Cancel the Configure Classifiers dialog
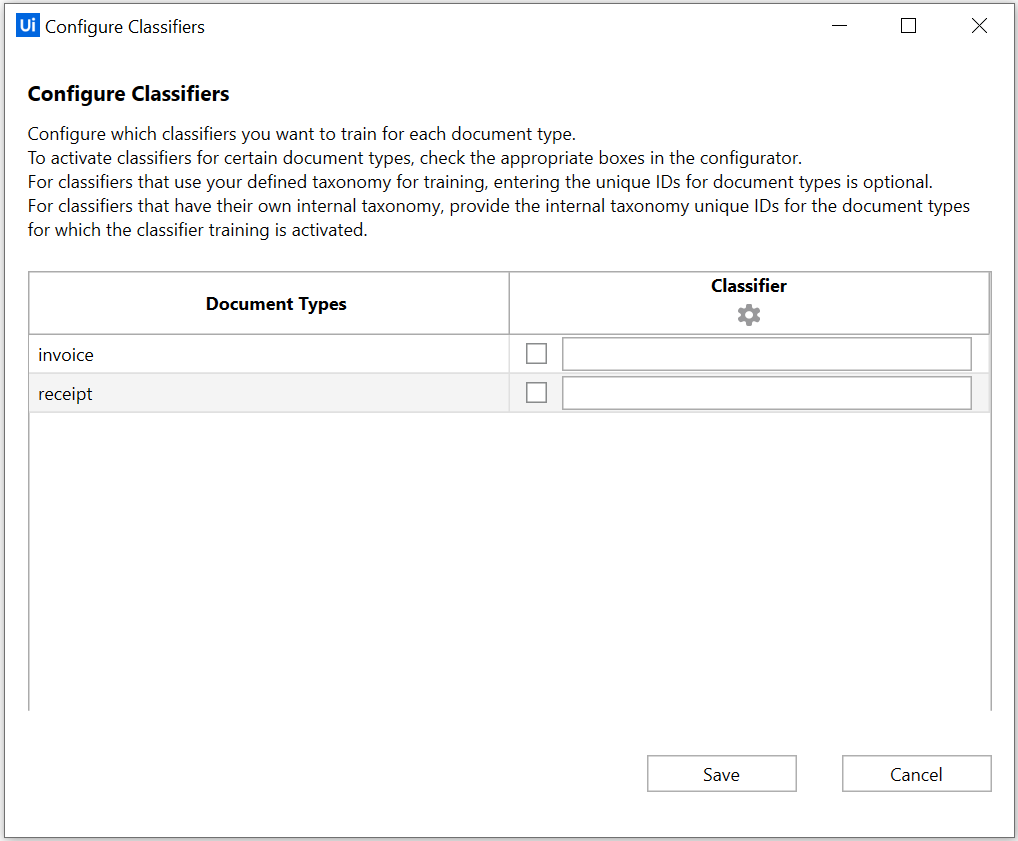Screen dimensions: 1018x841 [x=916, y=773]
